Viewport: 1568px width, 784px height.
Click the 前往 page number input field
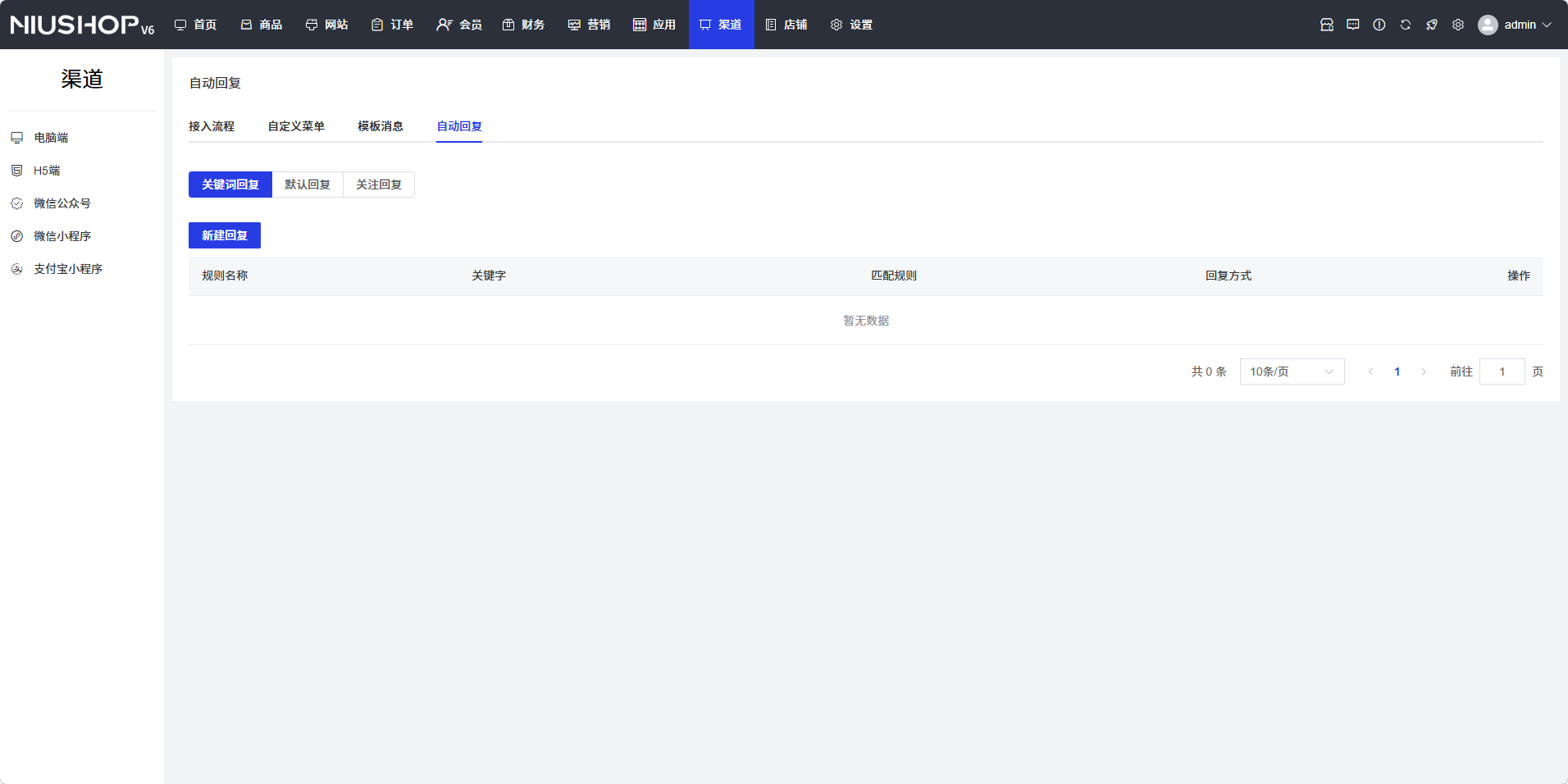click(1502, 371)
